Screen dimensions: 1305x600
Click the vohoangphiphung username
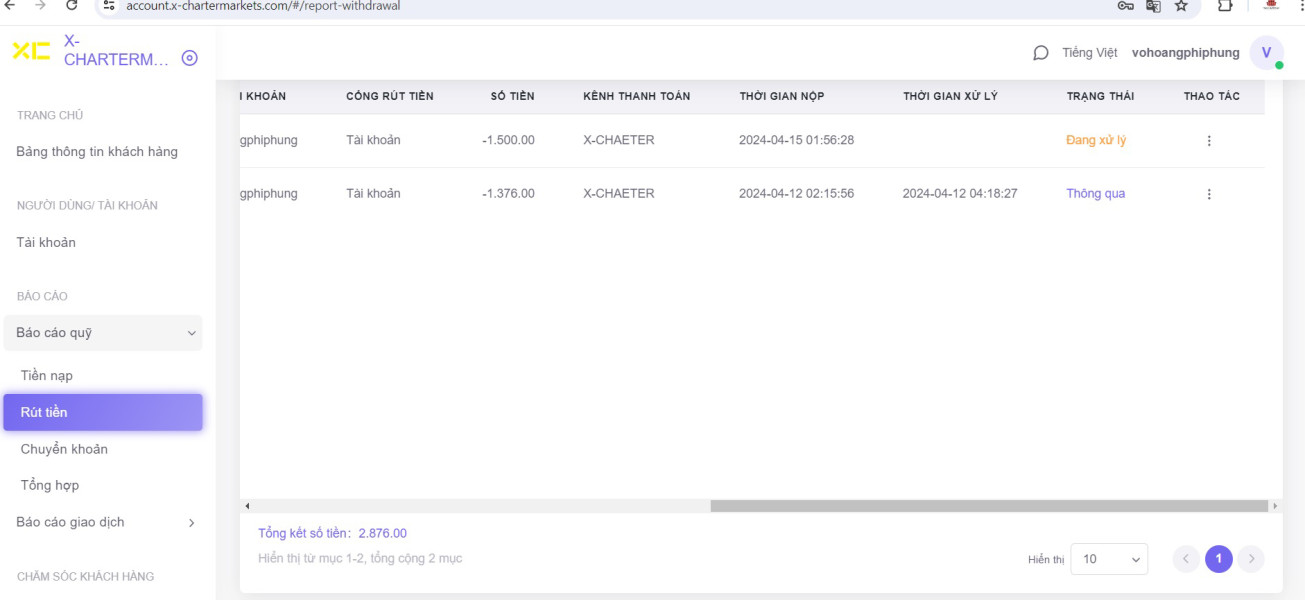tap(1186, 53)
